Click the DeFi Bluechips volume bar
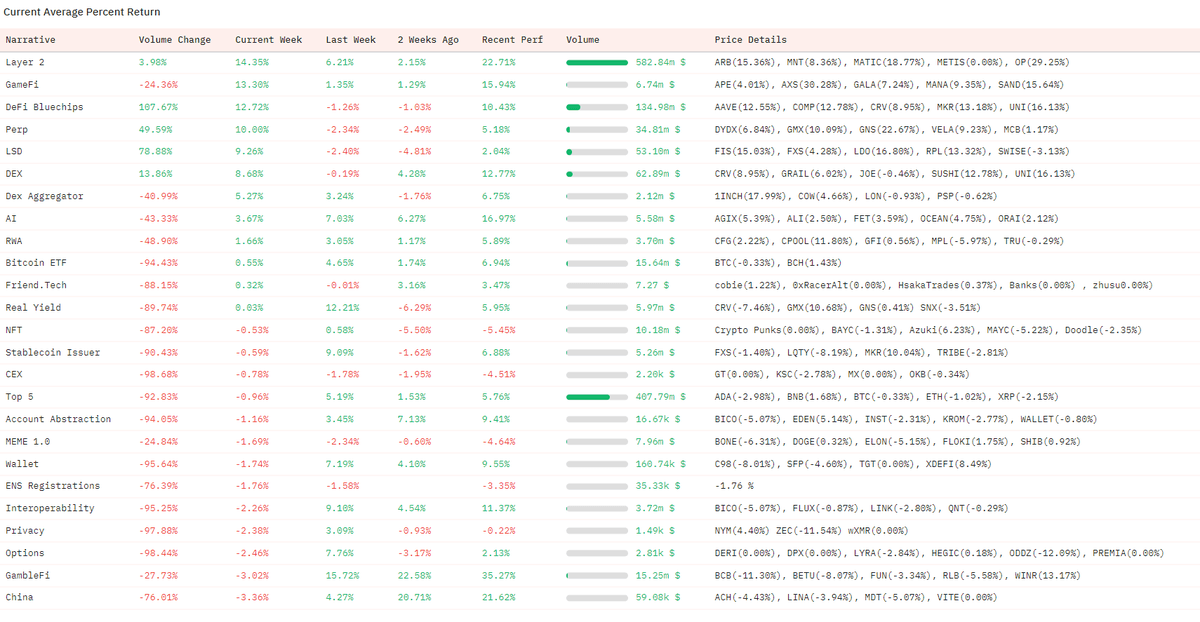 coord(597,107)
